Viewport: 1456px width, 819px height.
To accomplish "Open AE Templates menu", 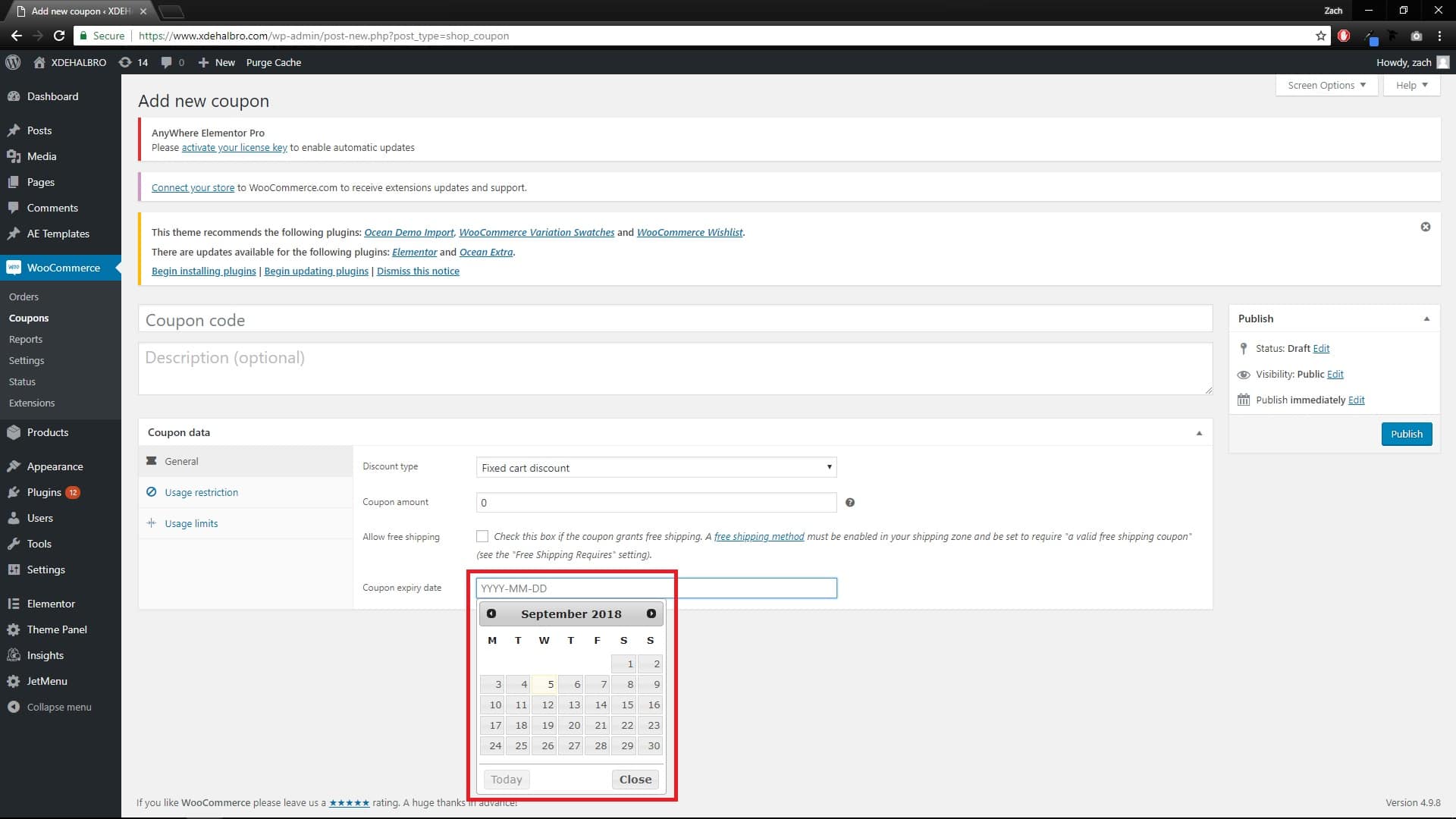I will [x=61, y=234].
